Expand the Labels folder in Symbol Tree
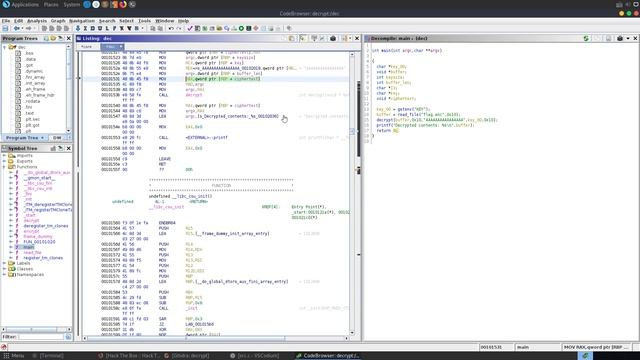 [x=4, y=264]
